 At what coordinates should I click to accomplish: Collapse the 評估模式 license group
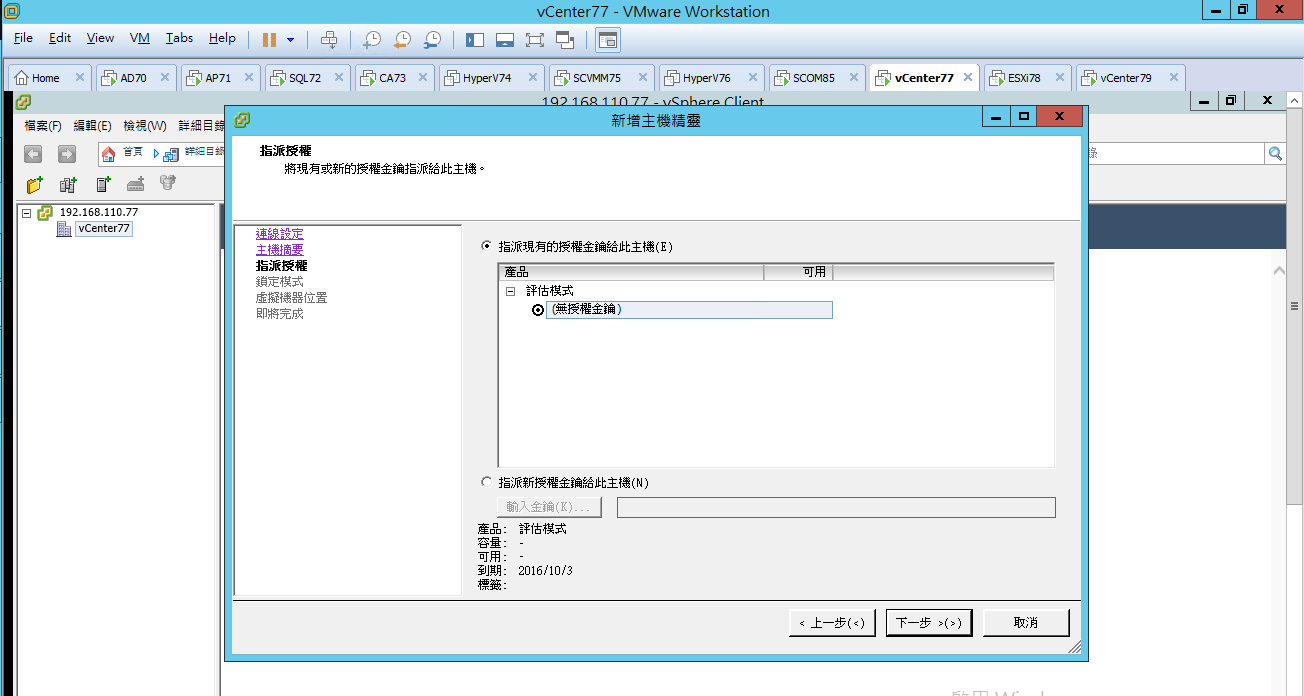tap(510, 292)
